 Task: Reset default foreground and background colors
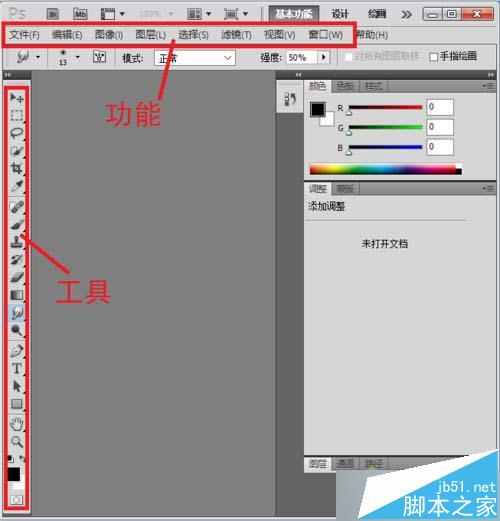(x=11, y=459)
